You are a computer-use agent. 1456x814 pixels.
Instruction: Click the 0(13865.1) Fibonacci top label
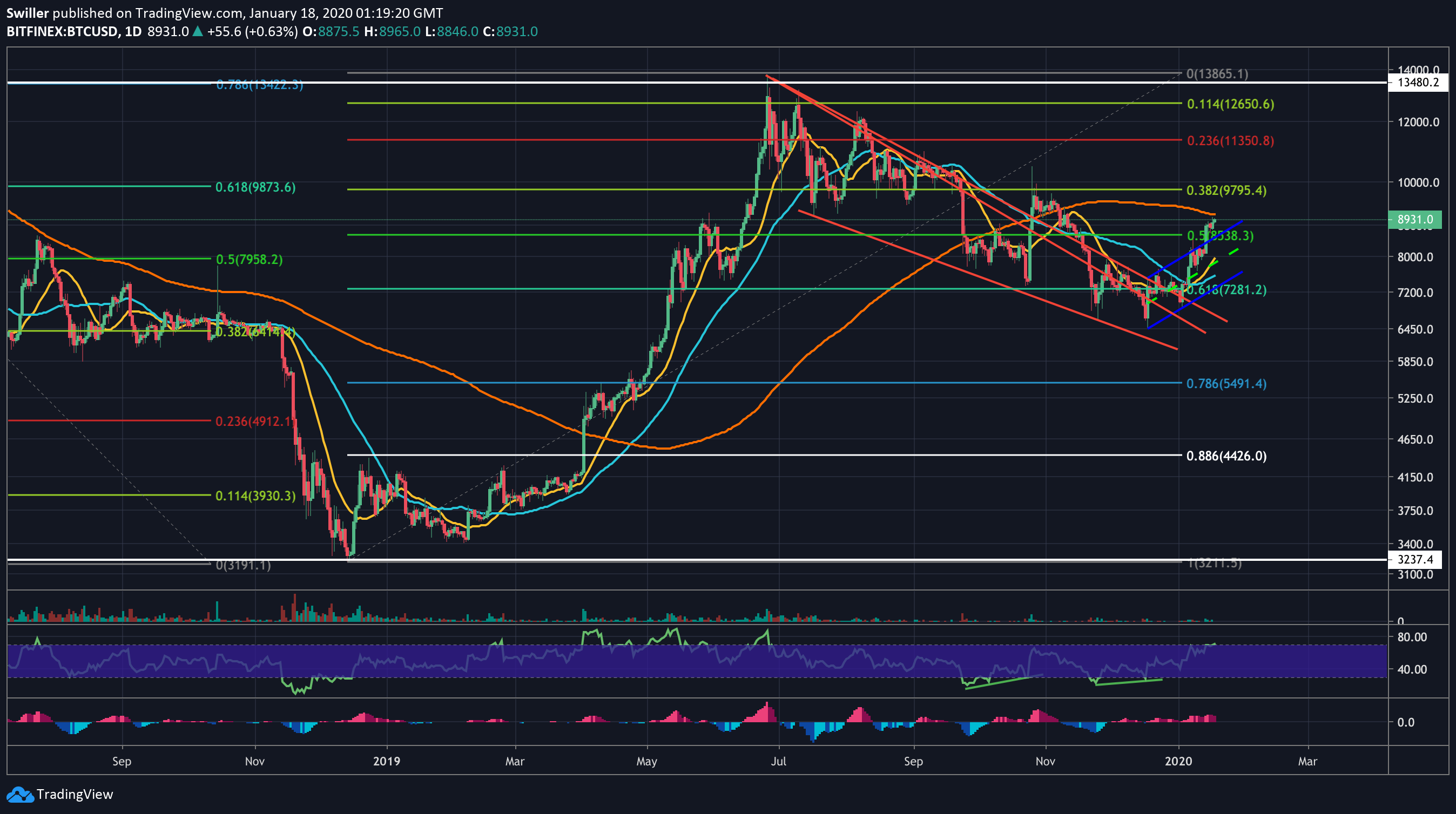1217,74
